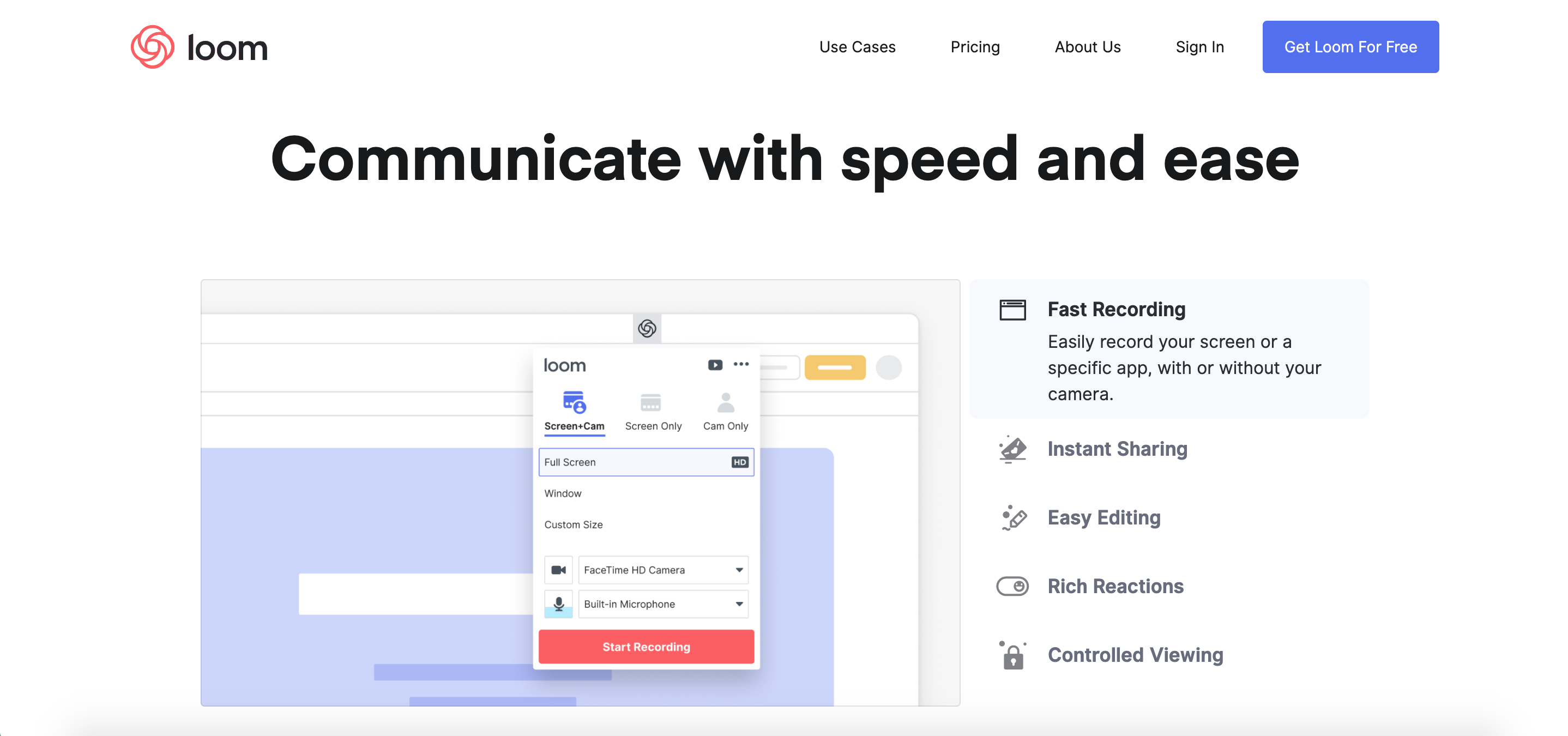The image size is (1568, 736).
Task: Click the Loom extension icon in browser toolbar
Action: (647, 328)
